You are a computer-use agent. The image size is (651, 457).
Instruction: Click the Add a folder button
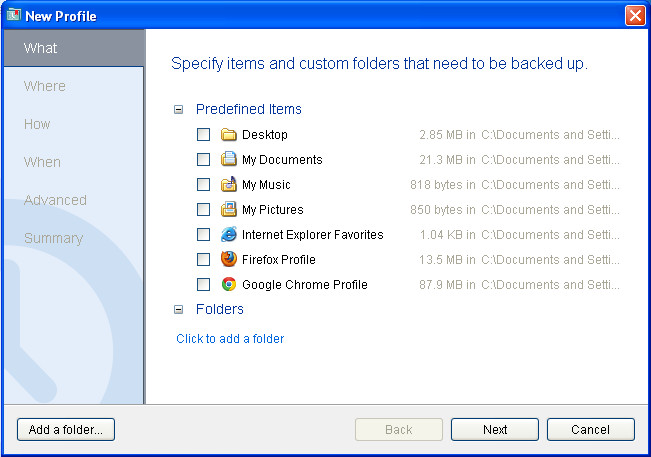click(x=66, y=430)
